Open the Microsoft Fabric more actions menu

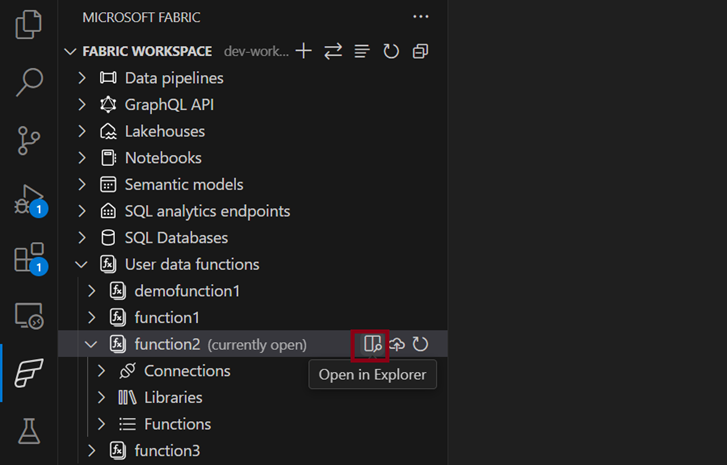point(420,17)
